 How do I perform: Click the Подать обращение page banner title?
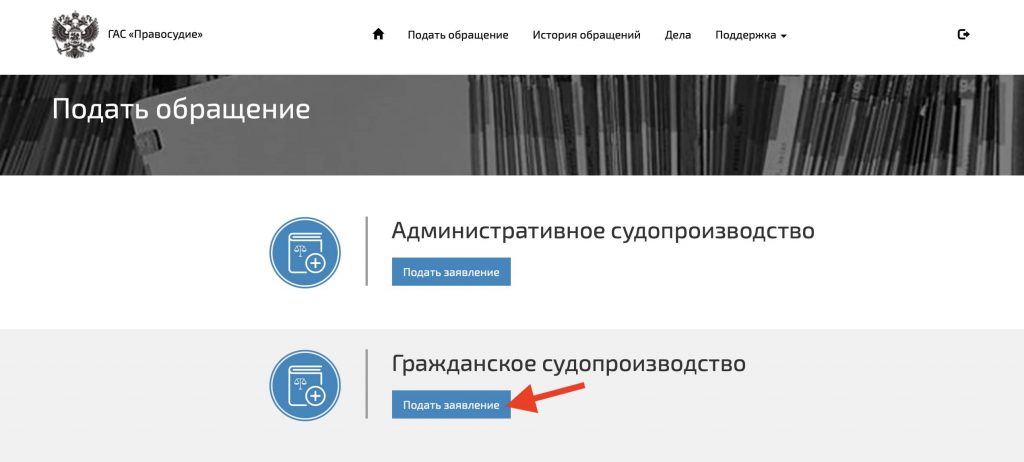[181, 109]
